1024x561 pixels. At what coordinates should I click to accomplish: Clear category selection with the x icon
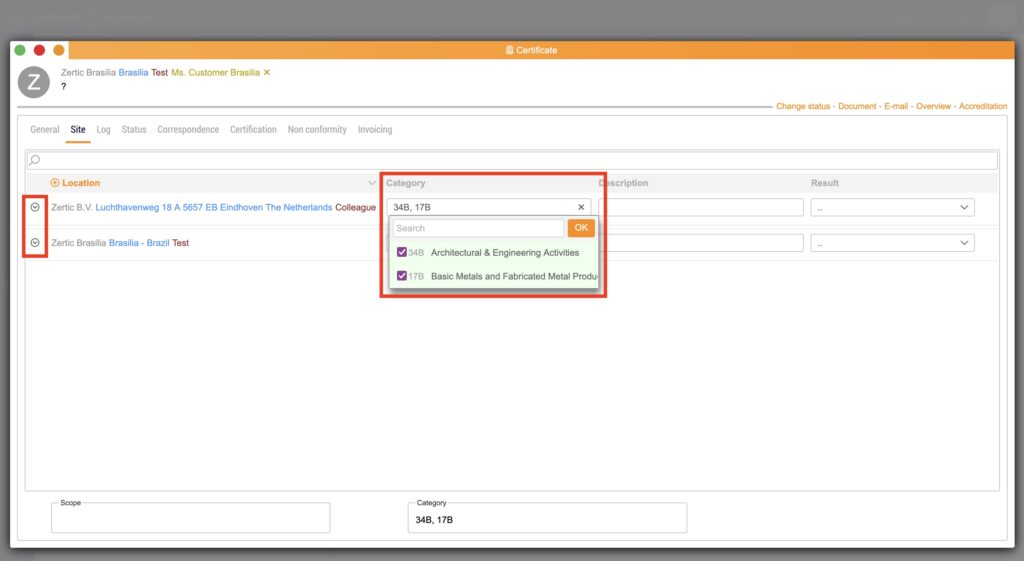(581, 207)
